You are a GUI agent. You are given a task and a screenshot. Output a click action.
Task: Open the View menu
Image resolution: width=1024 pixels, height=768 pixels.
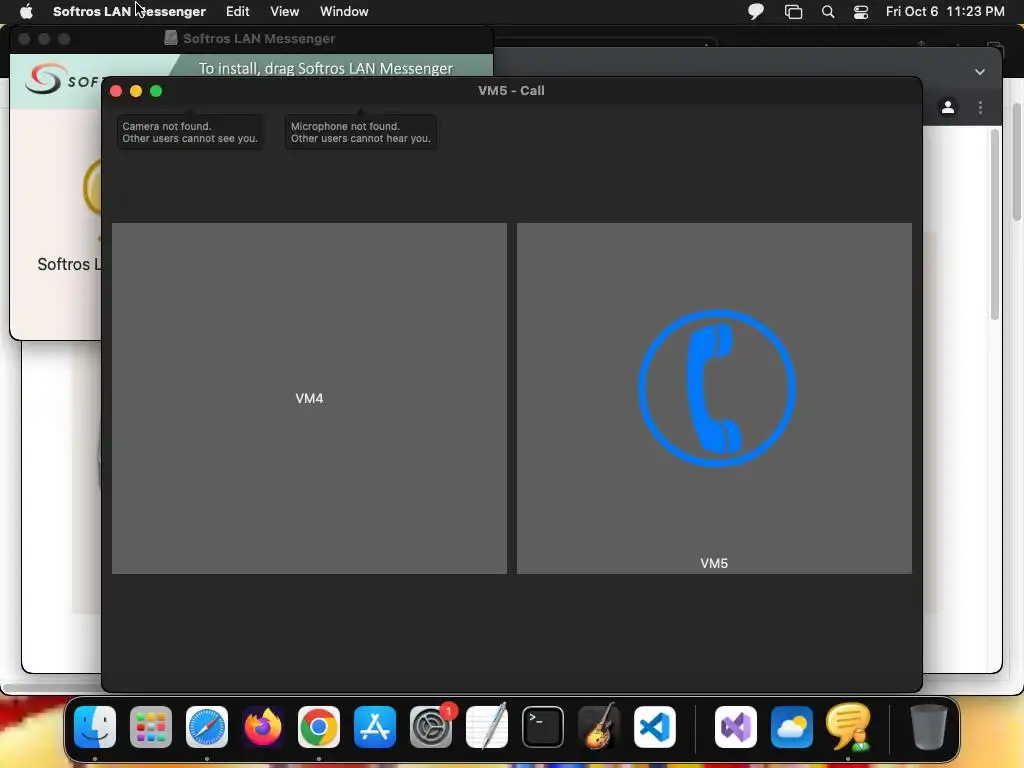pos(285,11)
